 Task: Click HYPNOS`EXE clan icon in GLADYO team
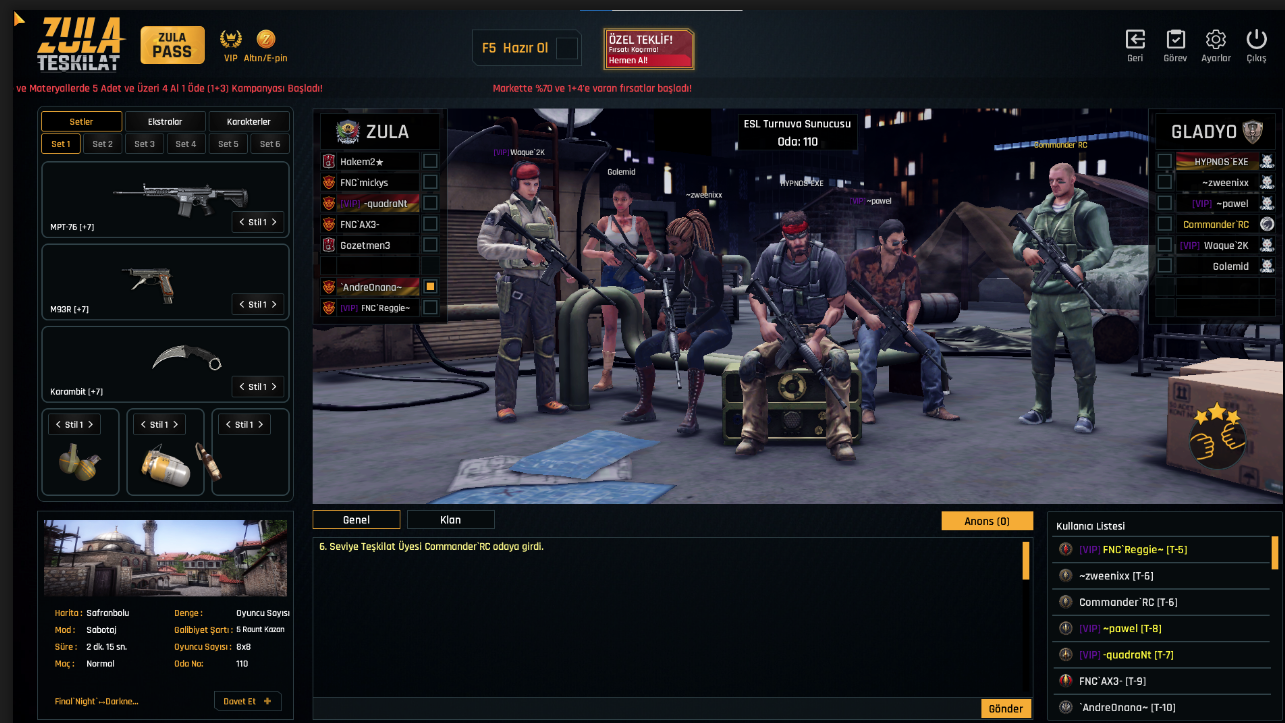coord(1267,161)
